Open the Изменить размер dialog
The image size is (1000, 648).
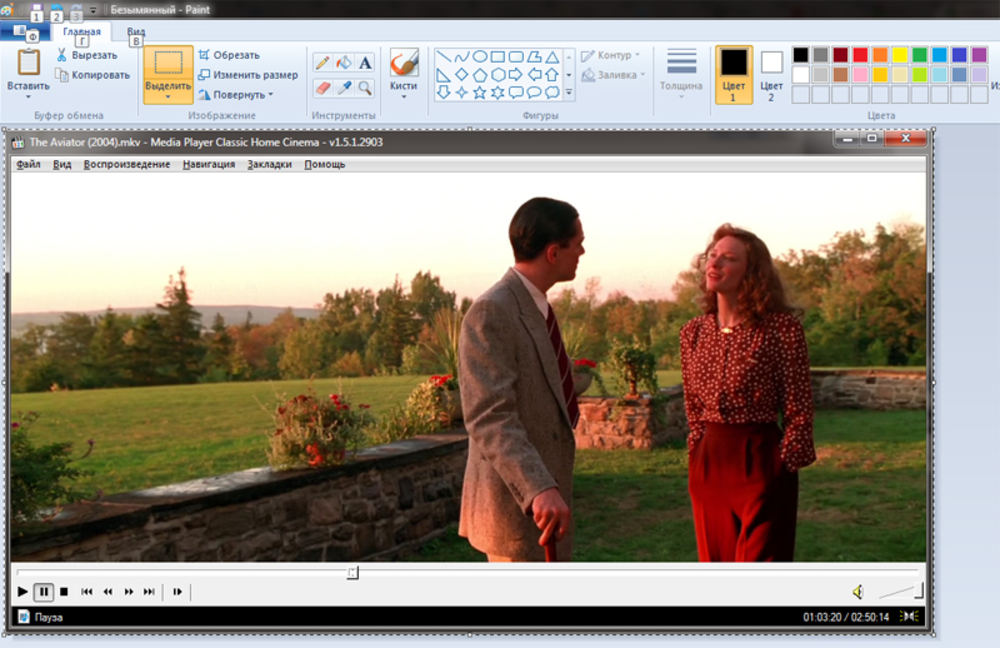tap(248, 75)
